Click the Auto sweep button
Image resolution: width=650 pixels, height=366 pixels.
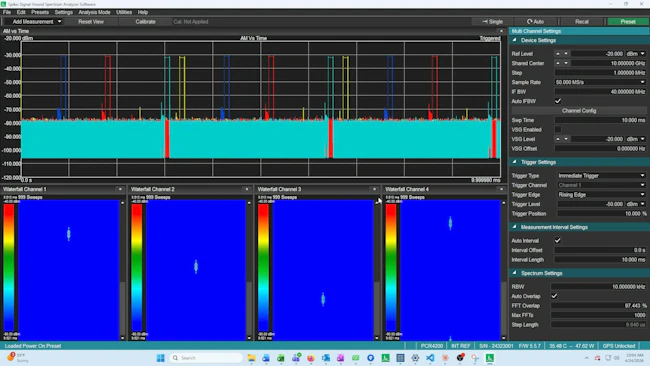535,22
